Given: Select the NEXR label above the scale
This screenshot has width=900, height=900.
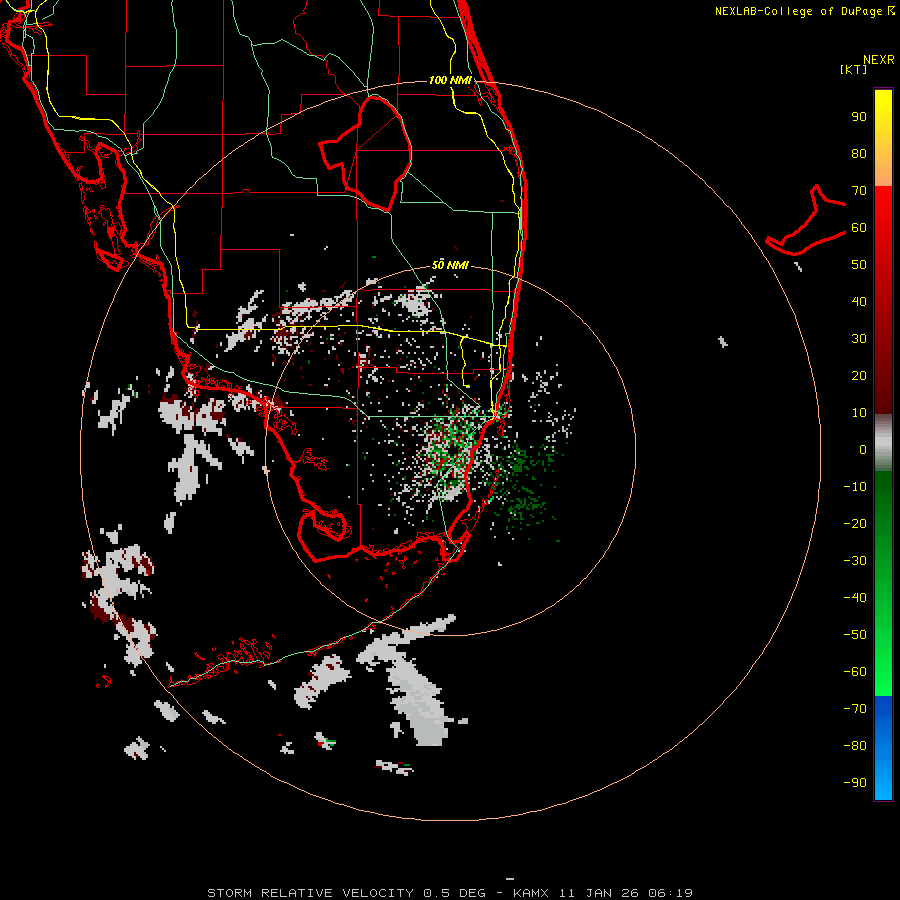Looking at the screenshot, I should click(879, 60).
